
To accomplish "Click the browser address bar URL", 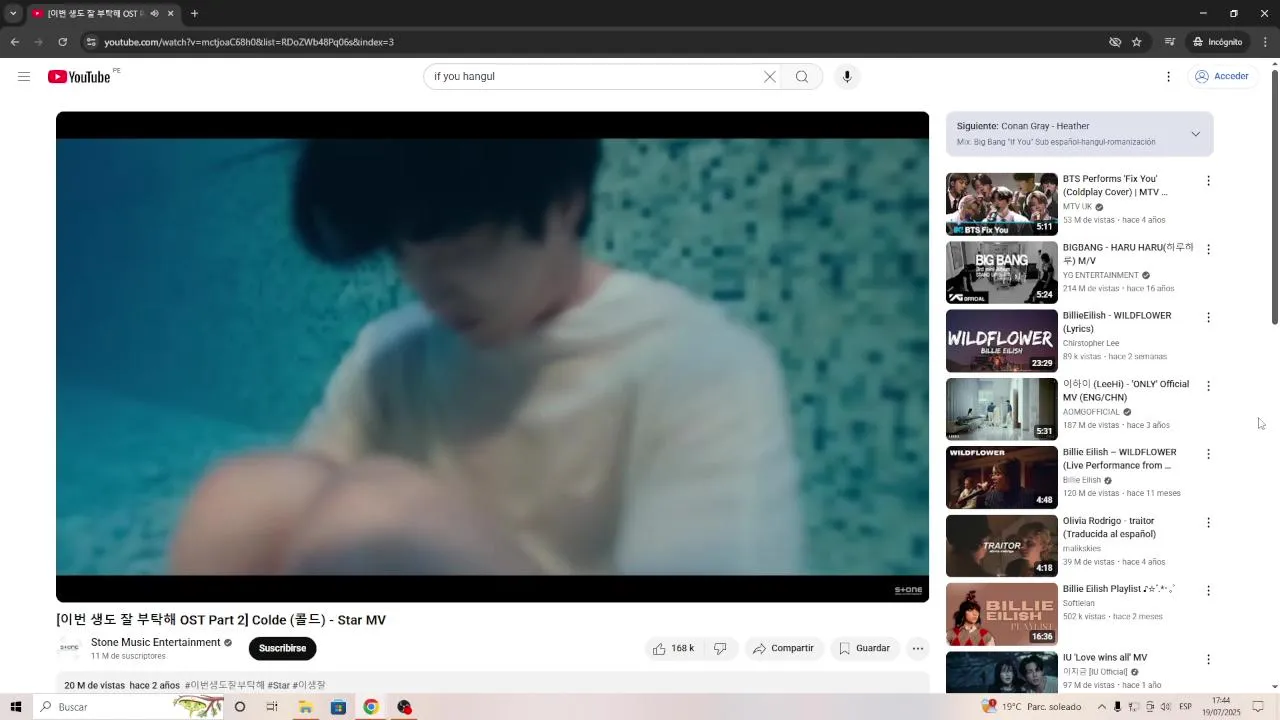I will (x=249, y=42).
